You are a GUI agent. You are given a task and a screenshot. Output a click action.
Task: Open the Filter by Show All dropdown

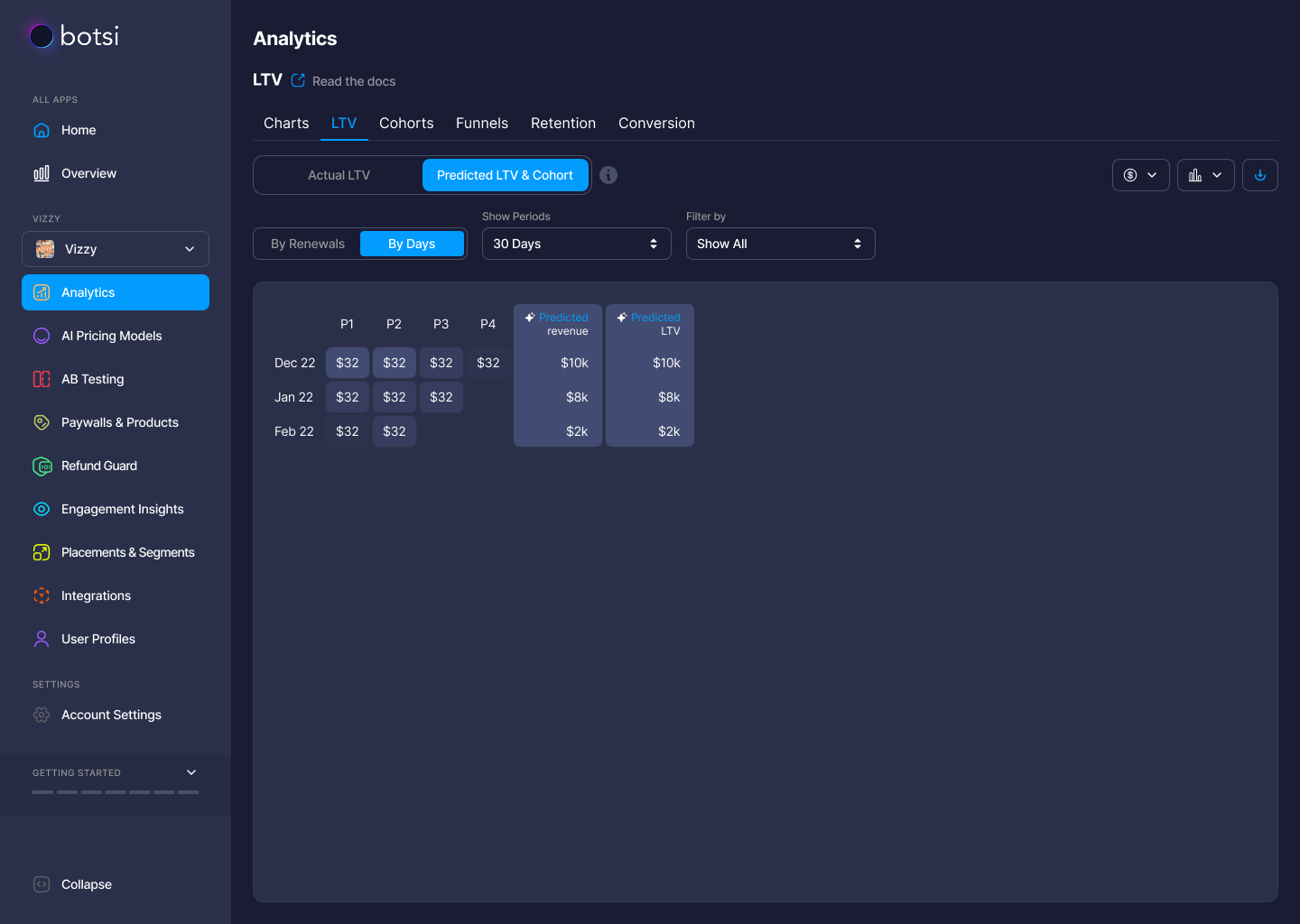point(780,244)
